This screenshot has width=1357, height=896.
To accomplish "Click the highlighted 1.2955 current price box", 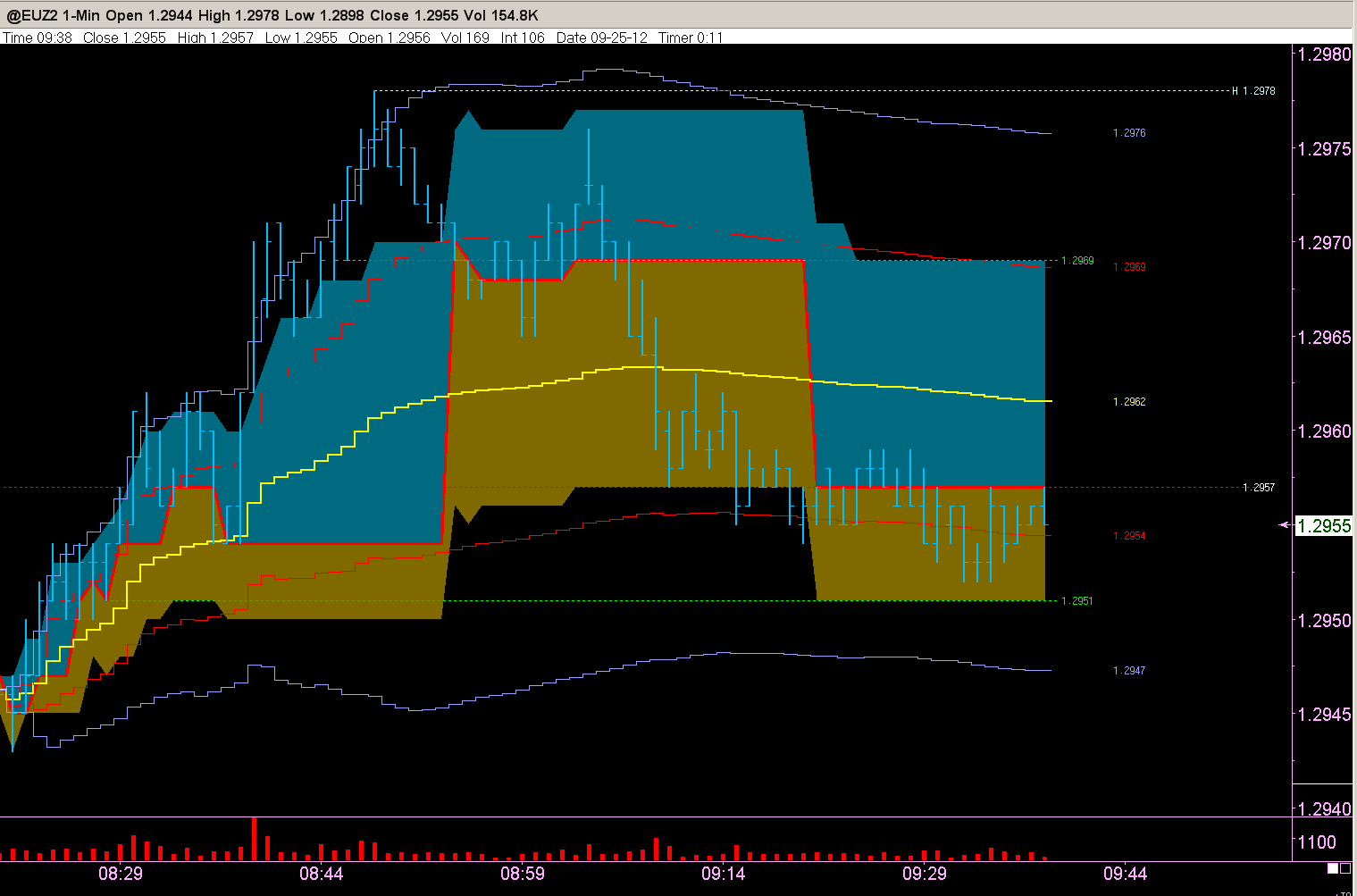I will pos(1324,525).
